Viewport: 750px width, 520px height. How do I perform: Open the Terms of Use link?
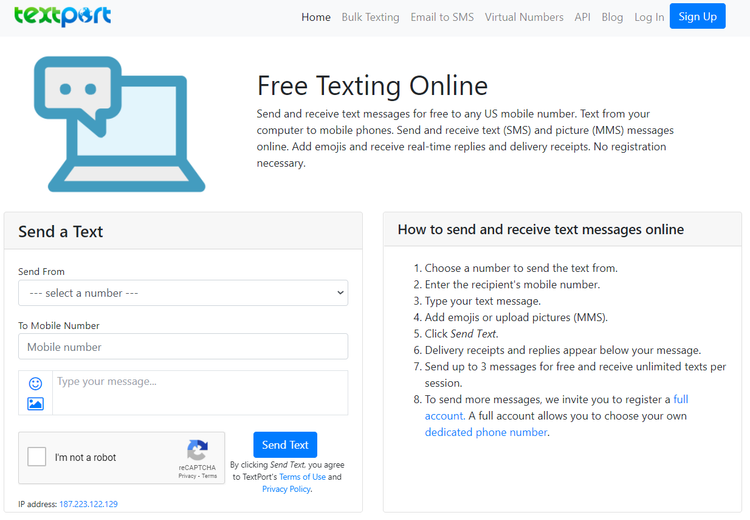click(x=302, y=477)
